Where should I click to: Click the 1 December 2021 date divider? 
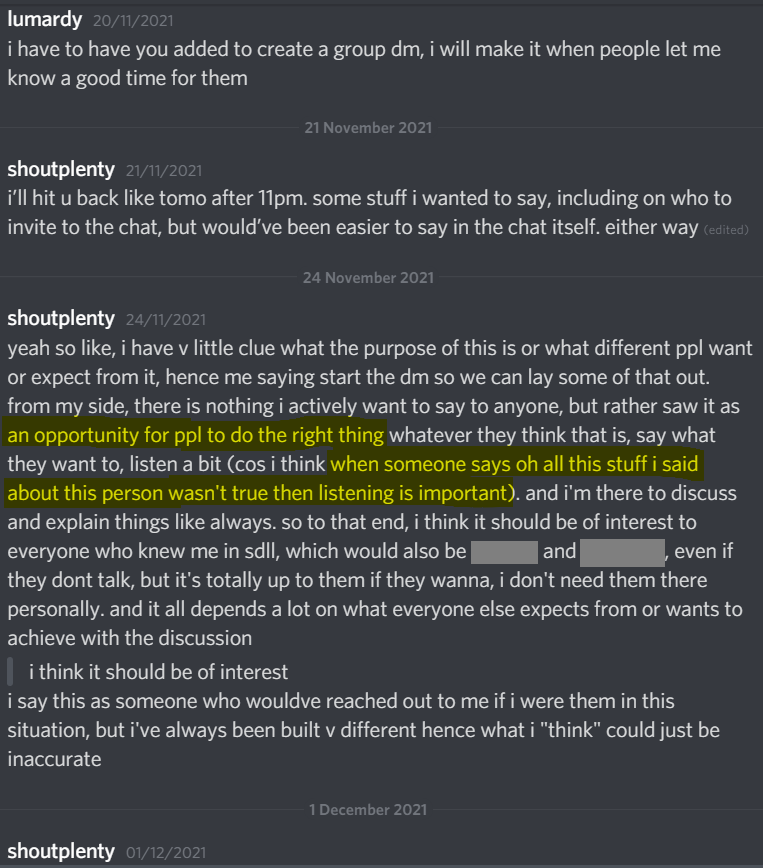tap(368, 809)
